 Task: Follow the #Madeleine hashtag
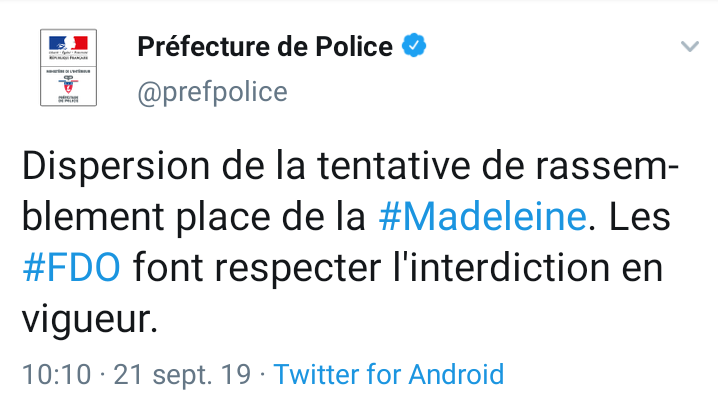click(483, 216)
